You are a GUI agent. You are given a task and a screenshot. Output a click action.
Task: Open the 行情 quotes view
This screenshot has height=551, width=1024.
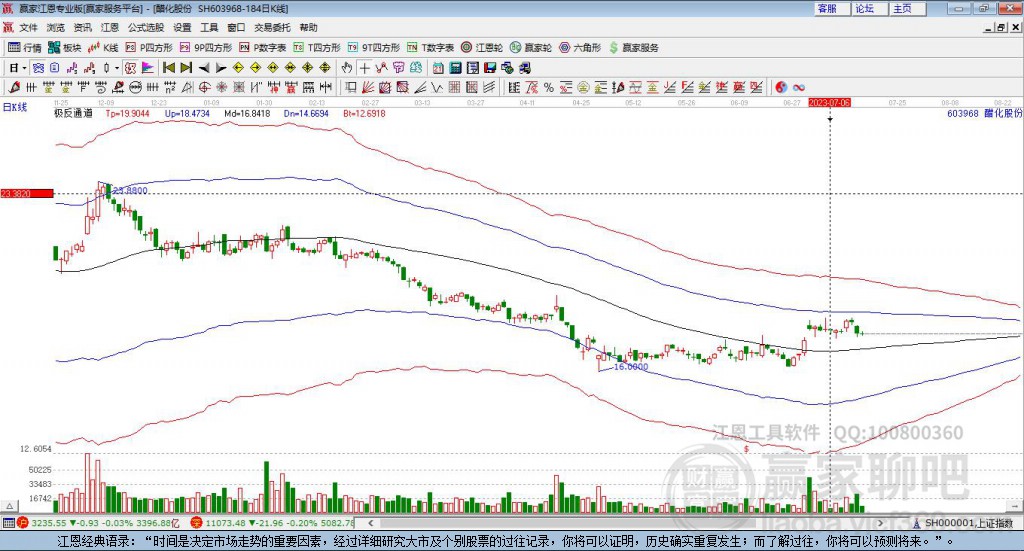[x=25, y=48]
